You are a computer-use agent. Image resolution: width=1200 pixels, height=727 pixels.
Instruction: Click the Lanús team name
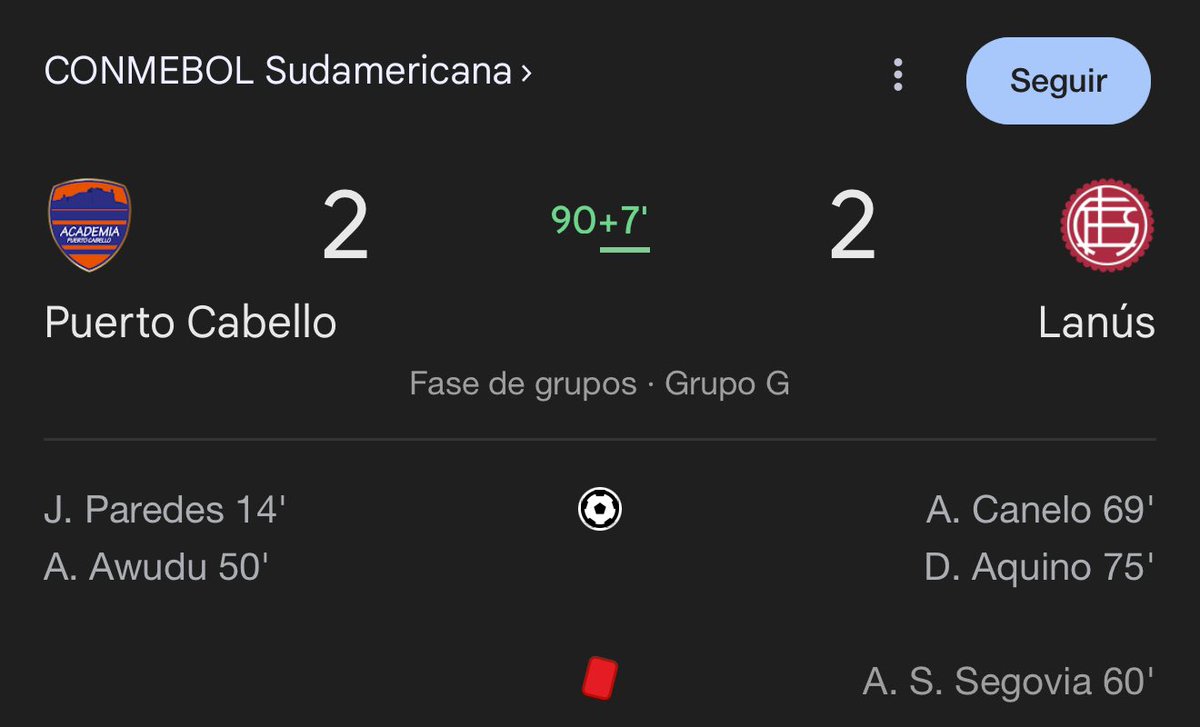[x=1096, y=322]
